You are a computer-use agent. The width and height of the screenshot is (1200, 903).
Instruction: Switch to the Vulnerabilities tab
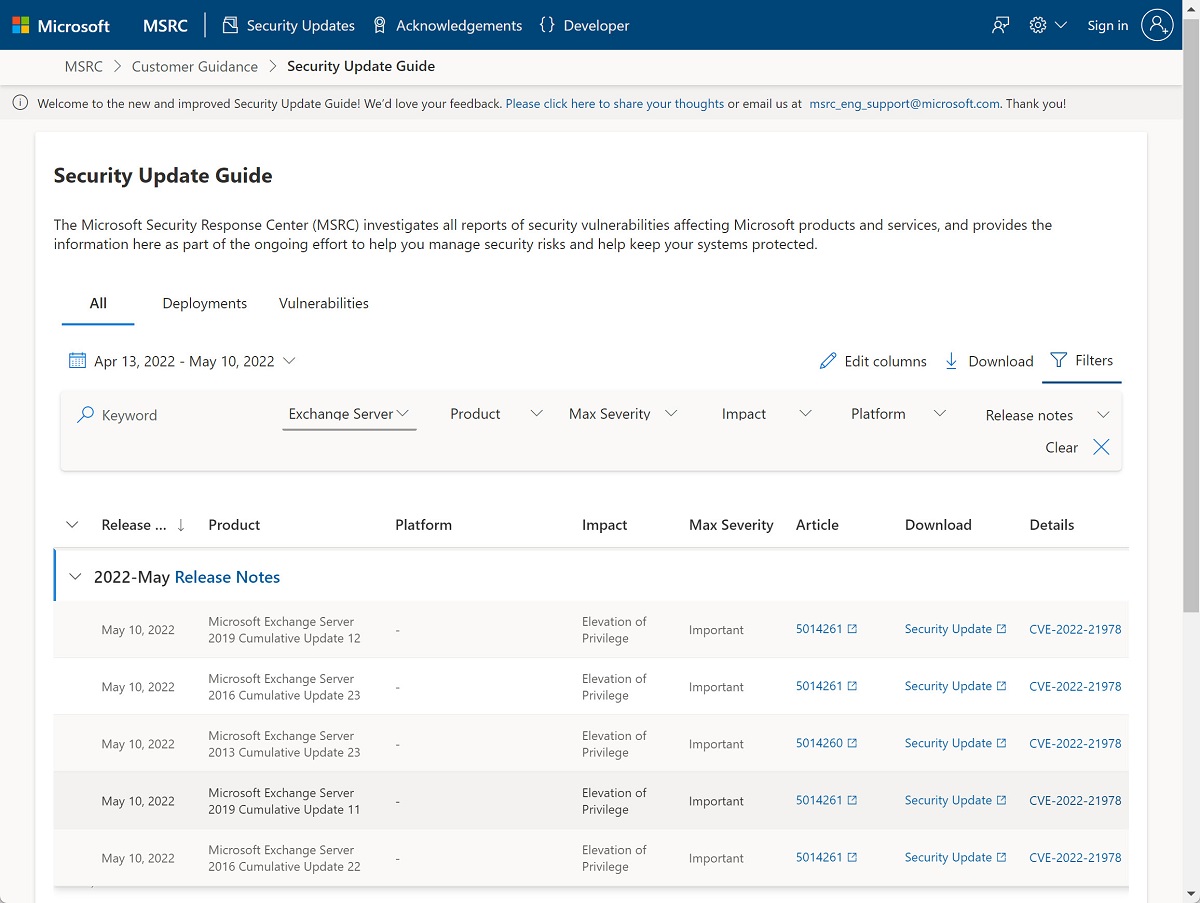(x=323, y=303)
